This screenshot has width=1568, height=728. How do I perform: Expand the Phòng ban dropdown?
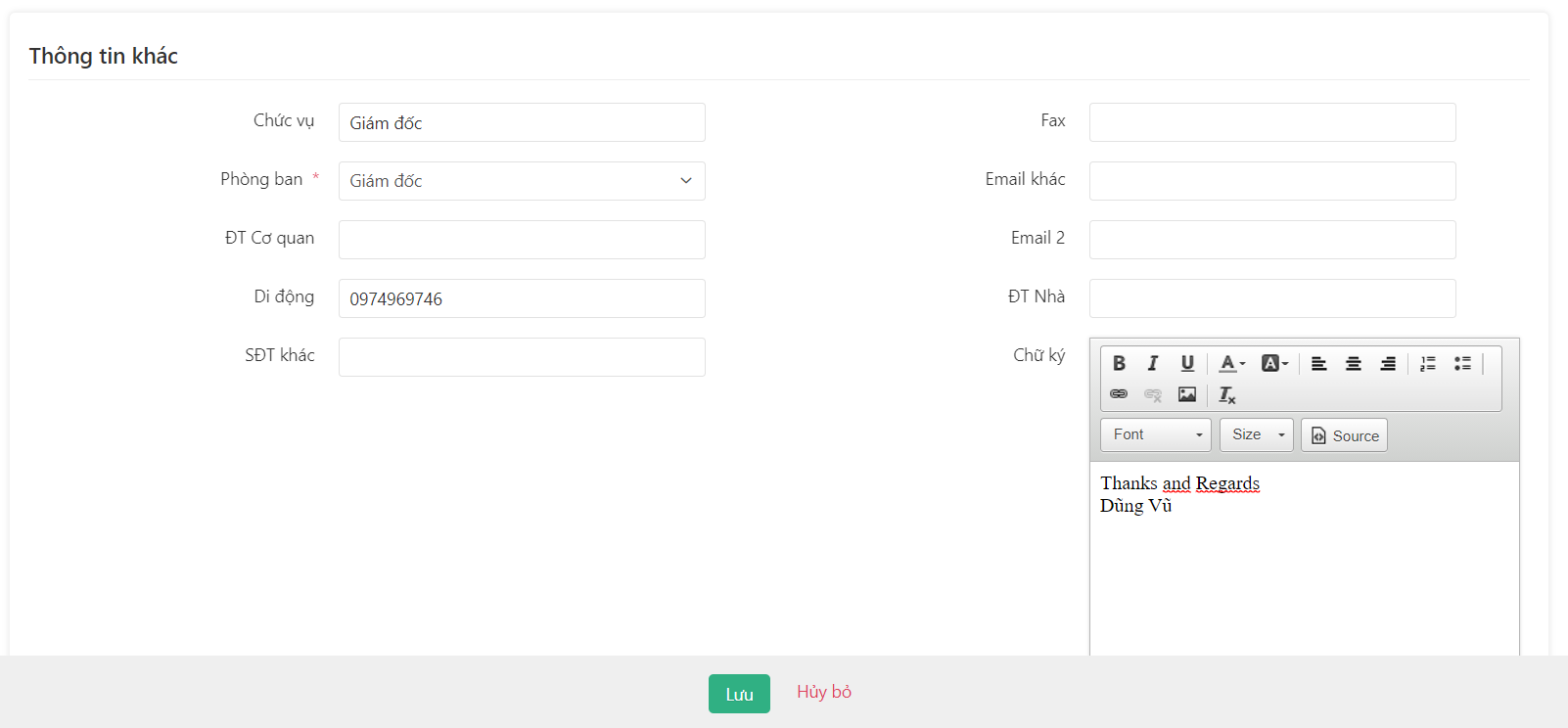click(x=522, y=181)
